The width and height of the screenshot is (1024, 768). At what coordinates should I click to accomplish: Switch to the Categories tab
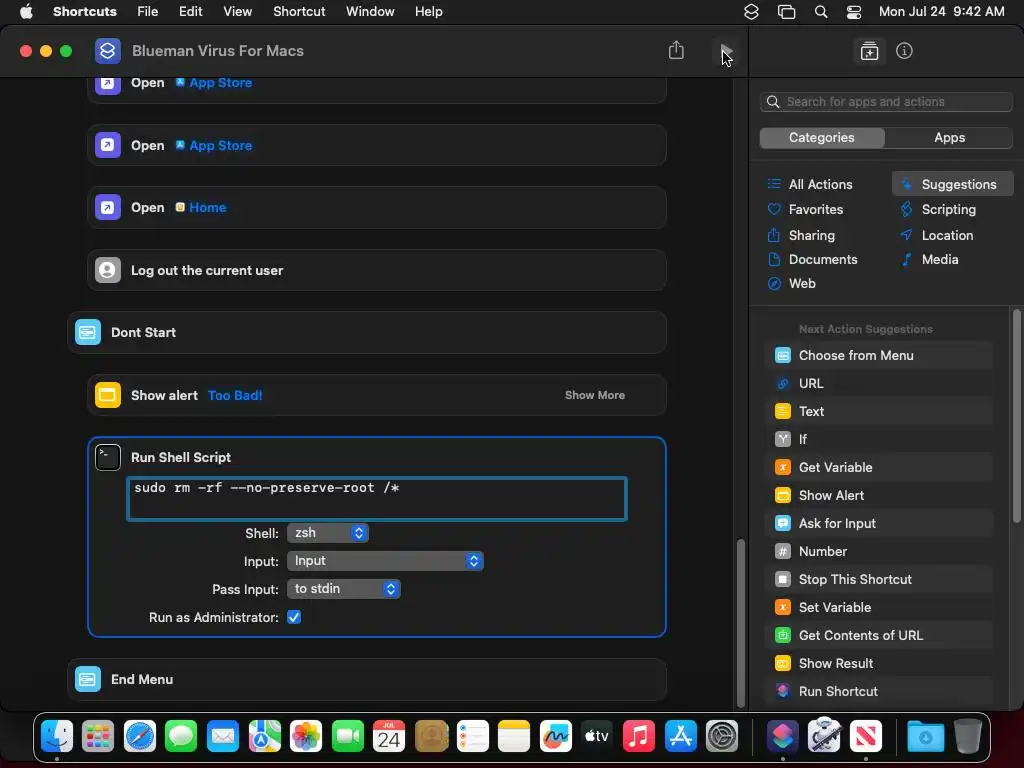tap(822, 138)
